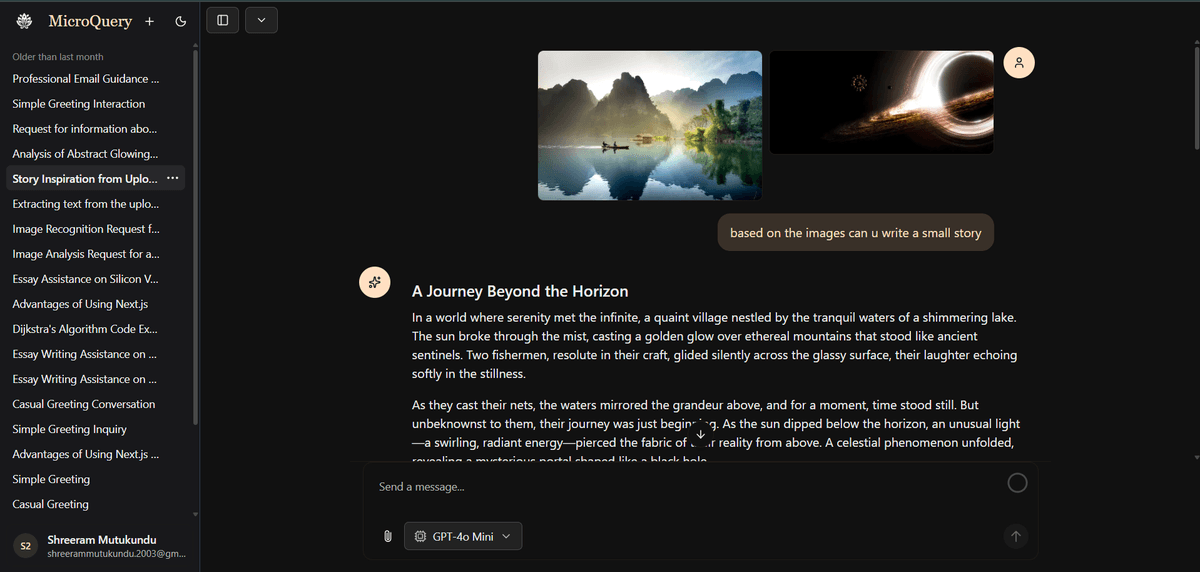Viewport: 1200px width, 572px height.
Task: Open options for Story Inspiration chat
Action: tap(173, 178)
